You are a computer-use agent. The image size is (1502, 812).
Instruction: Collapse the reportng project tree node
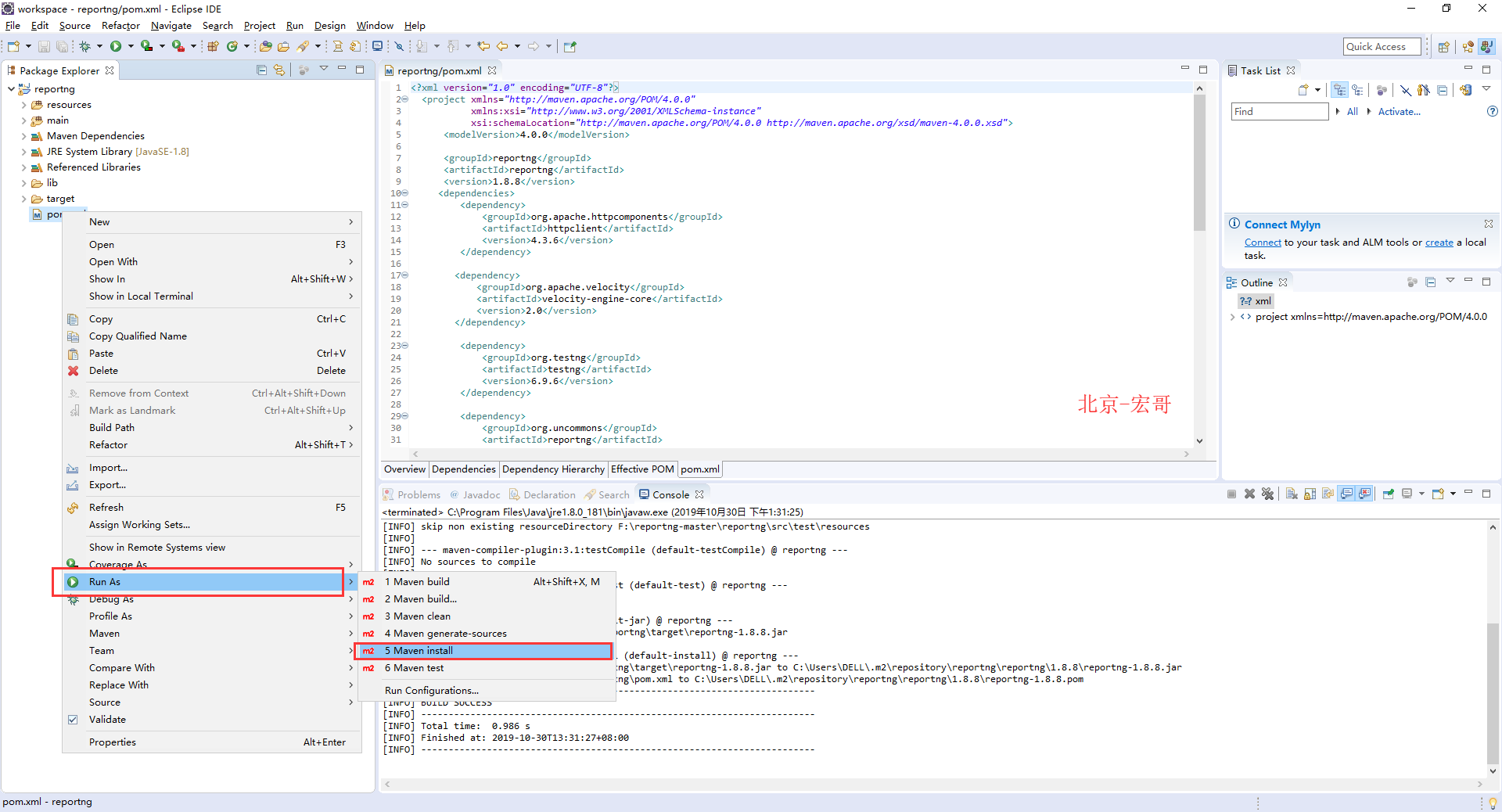coord(11,88)
